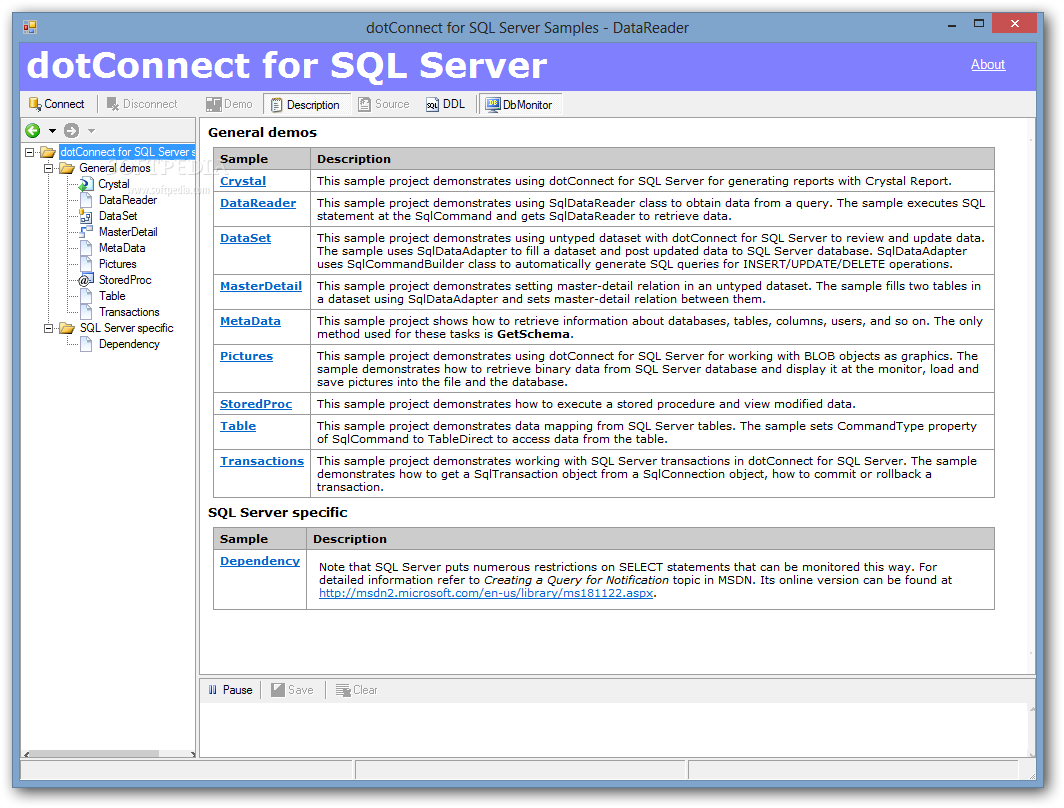Click the Save monitor log icon
1064x808 pixels.
278,690
